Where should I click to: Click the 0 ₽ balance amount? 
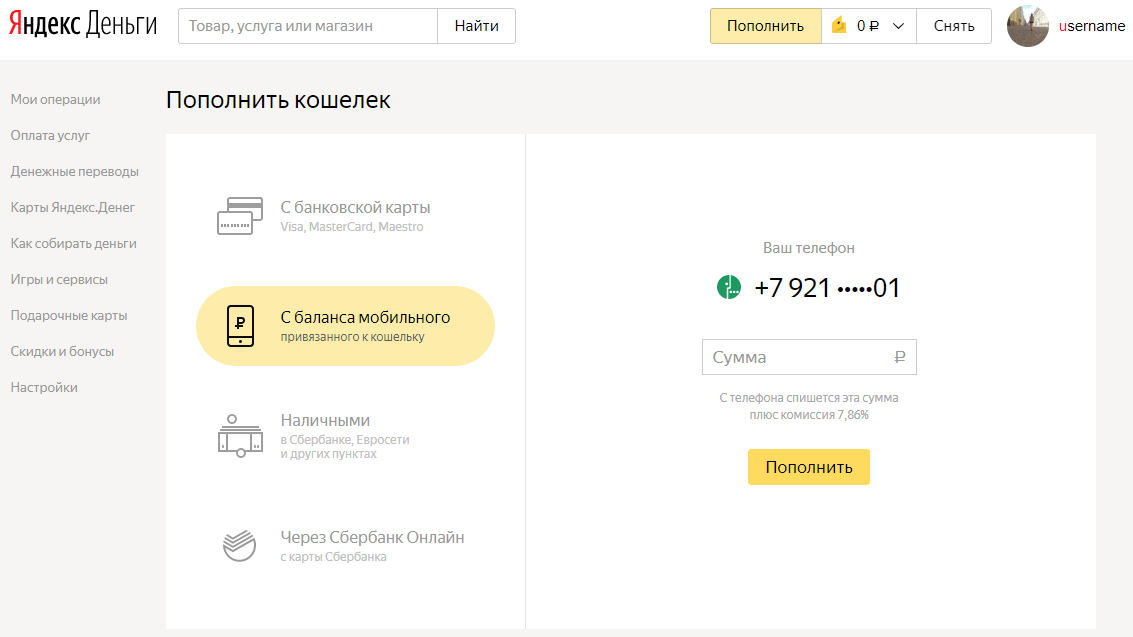click(868, 26)
